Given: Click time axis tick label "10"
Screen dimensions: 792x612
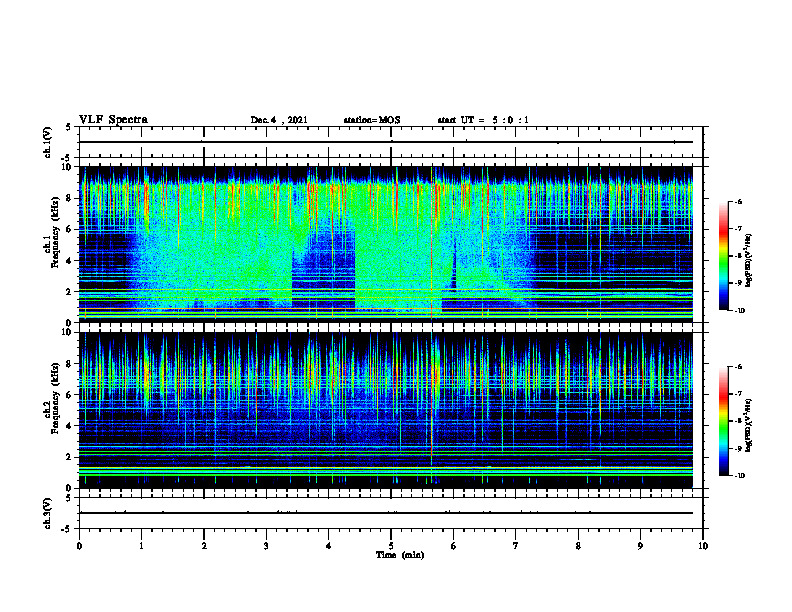Looking at the screenshot, I should pyautogui.click(x=703, y=546).
